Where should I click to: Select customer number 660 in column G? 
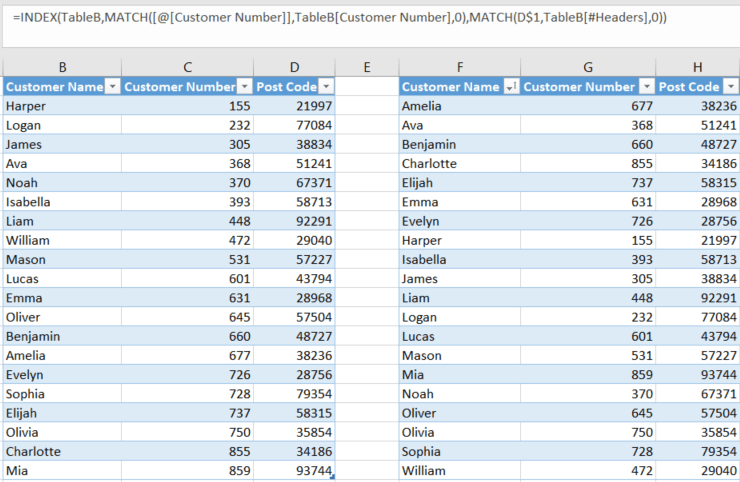pos(588,144)
